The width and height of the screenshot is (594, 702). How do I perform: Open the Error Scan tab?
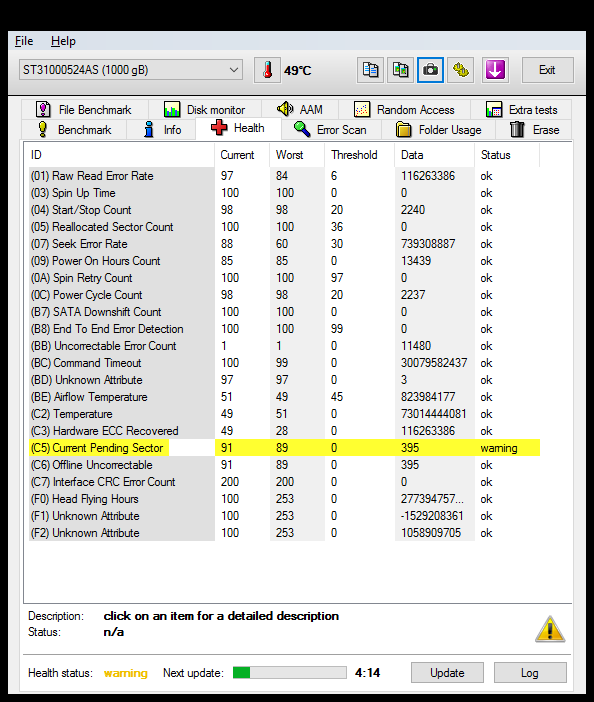click(331, 130)
